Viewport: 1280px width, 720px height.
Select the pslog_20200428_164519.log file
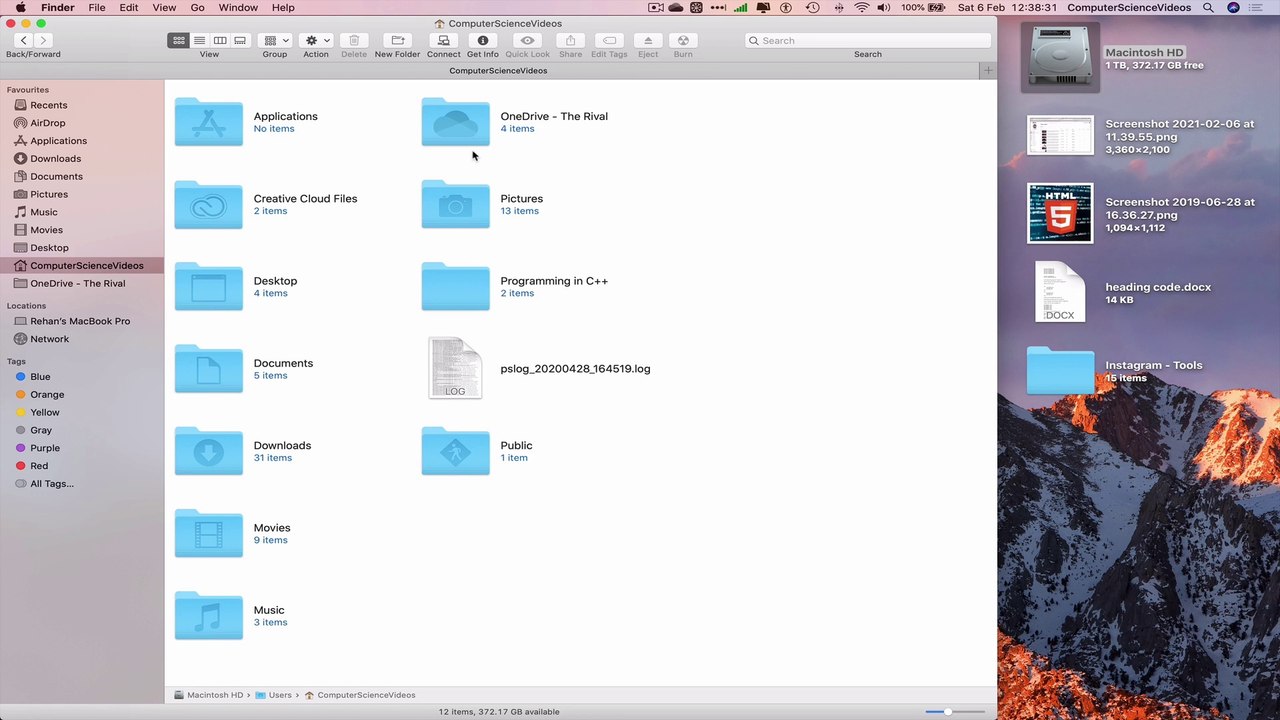click(x=455, y=368)
